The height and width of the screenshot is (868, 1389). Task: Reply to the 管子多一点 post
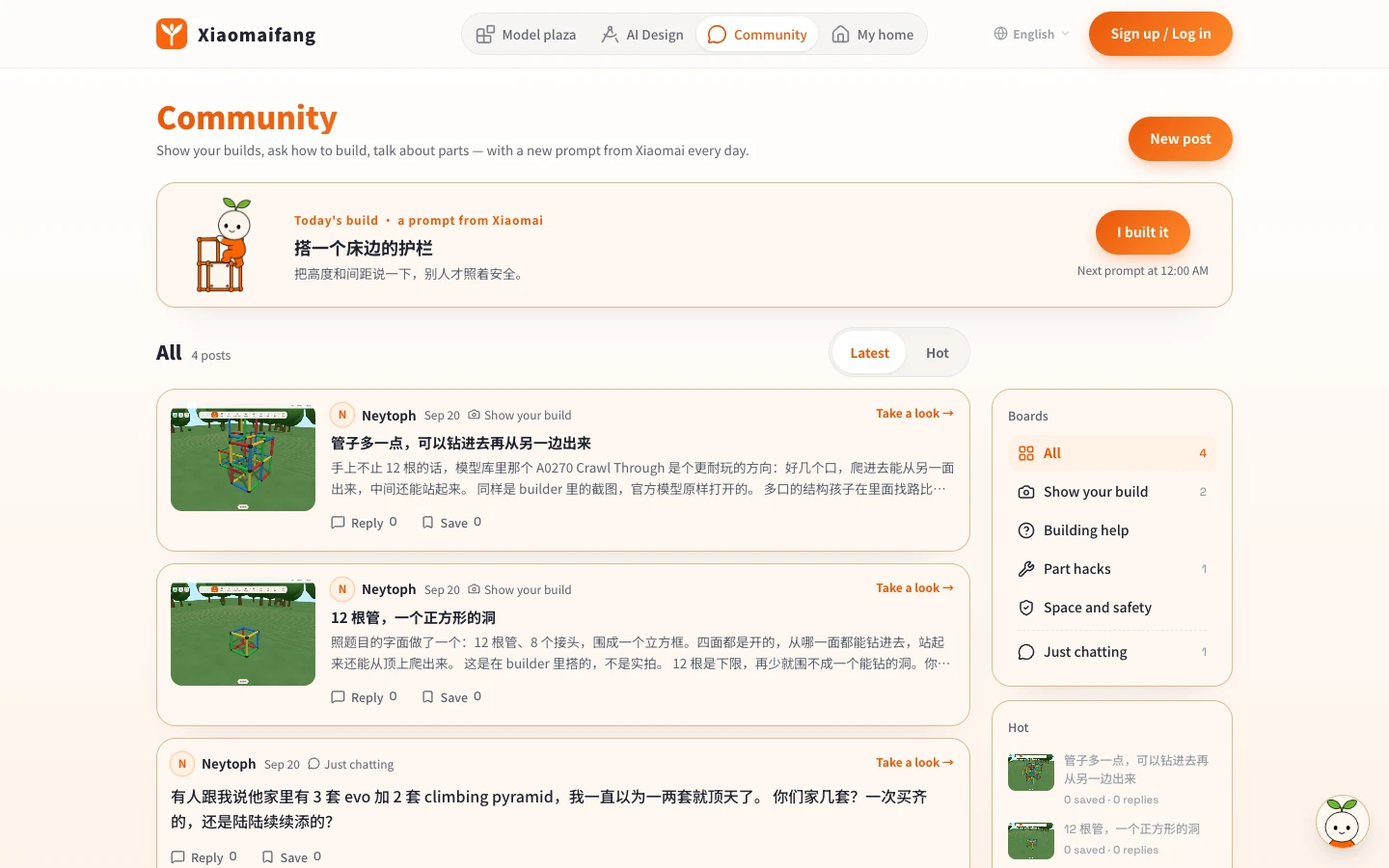[364, 523]
